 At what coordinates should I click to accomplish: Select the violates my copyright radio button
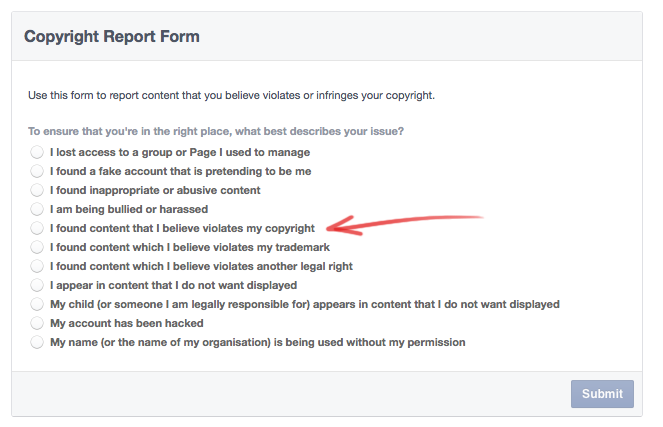coord(37,228)
